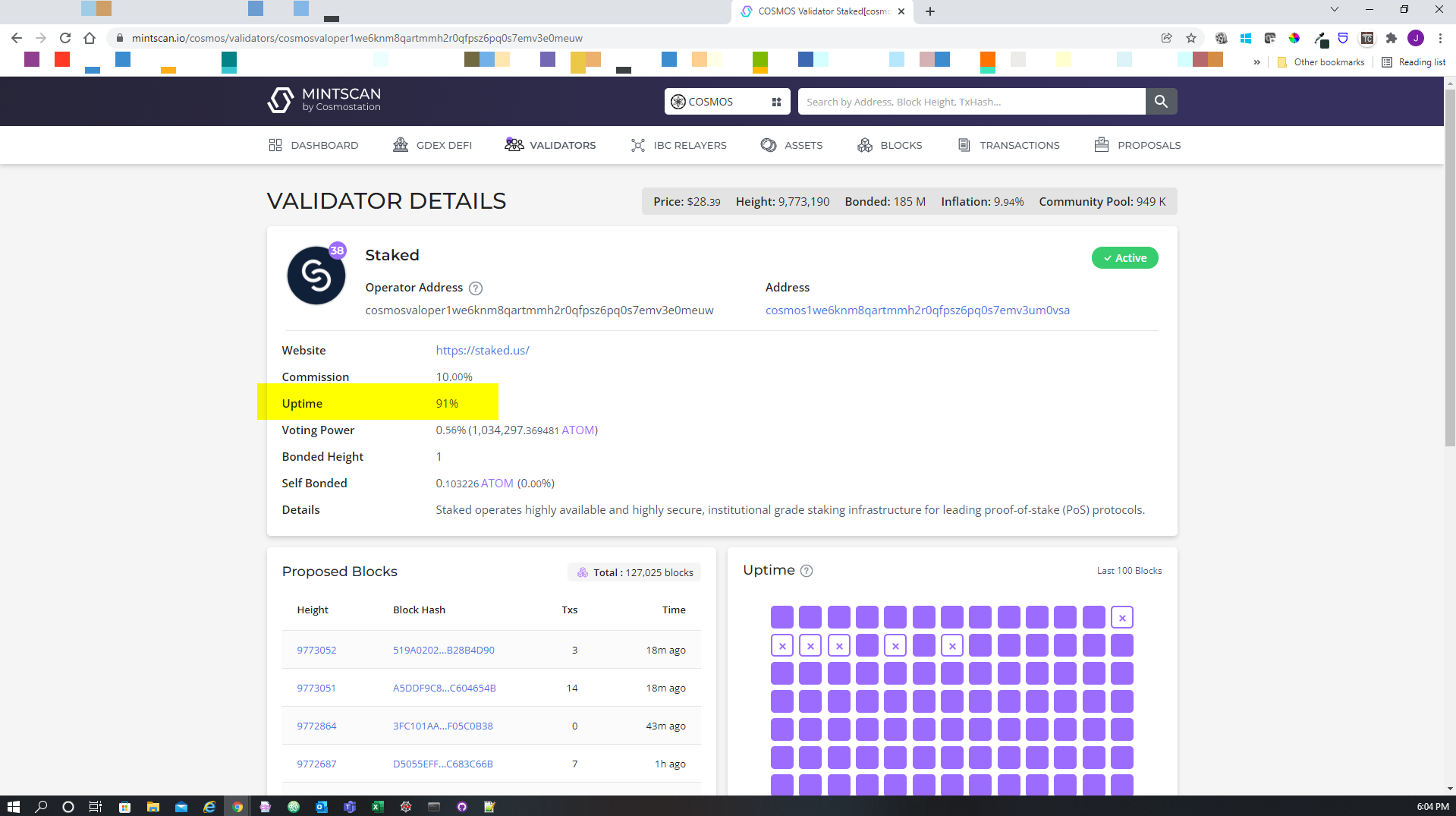Bookmark this page with the star icon
The width and height of the screenshot is (1456, 816).
click(x=1191, y=38)
